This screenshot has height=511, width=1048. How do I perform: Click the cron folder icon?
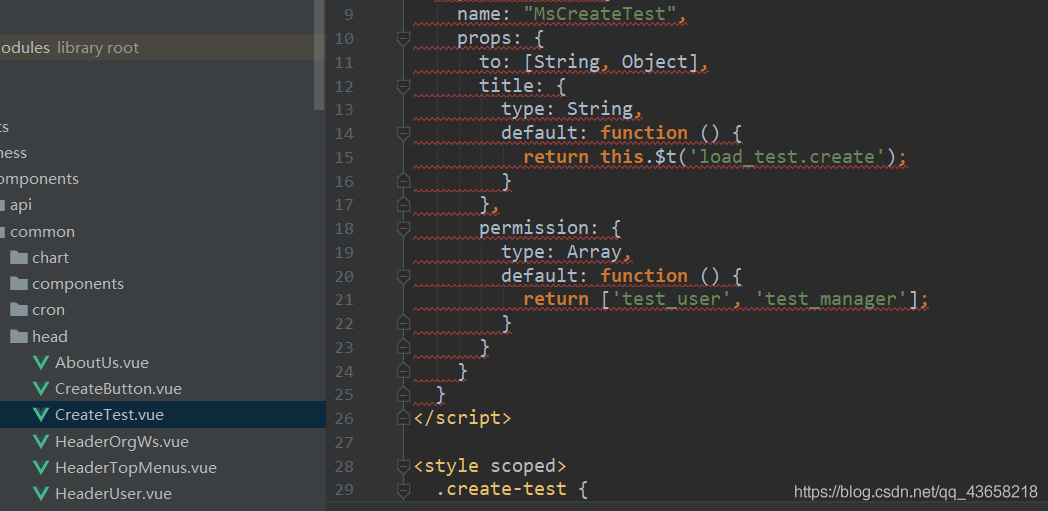[x=18, y=309]
